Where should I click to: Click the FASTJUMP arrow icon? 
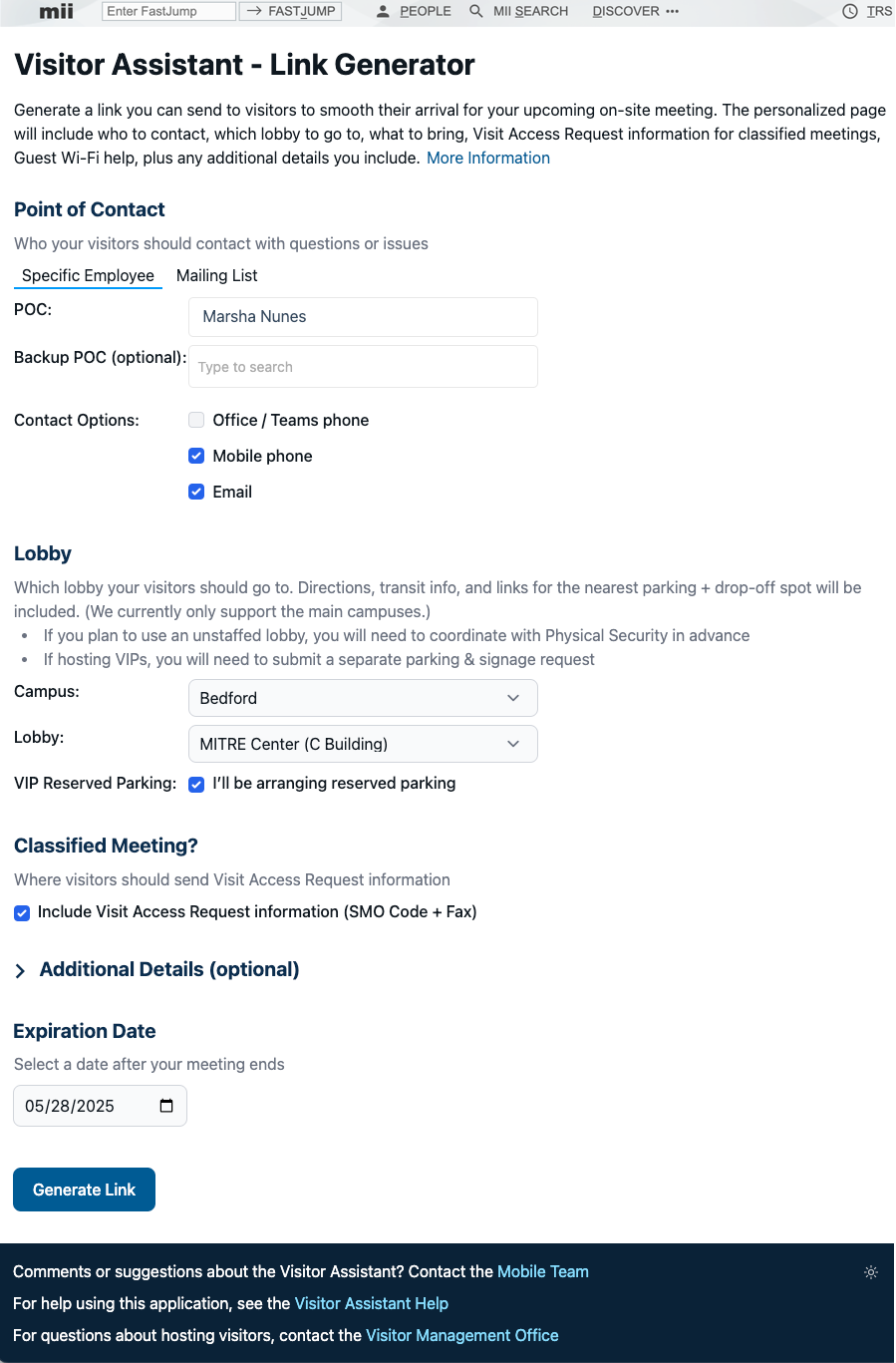click(259, 11)
